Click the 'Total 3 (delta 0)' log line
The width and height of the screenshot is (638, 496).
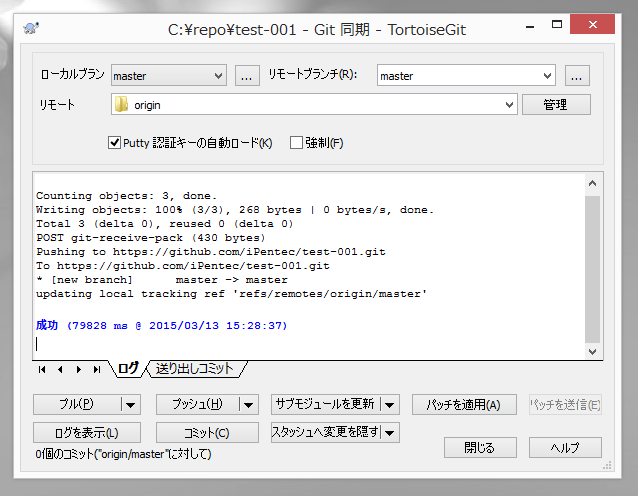coord(165,224)
